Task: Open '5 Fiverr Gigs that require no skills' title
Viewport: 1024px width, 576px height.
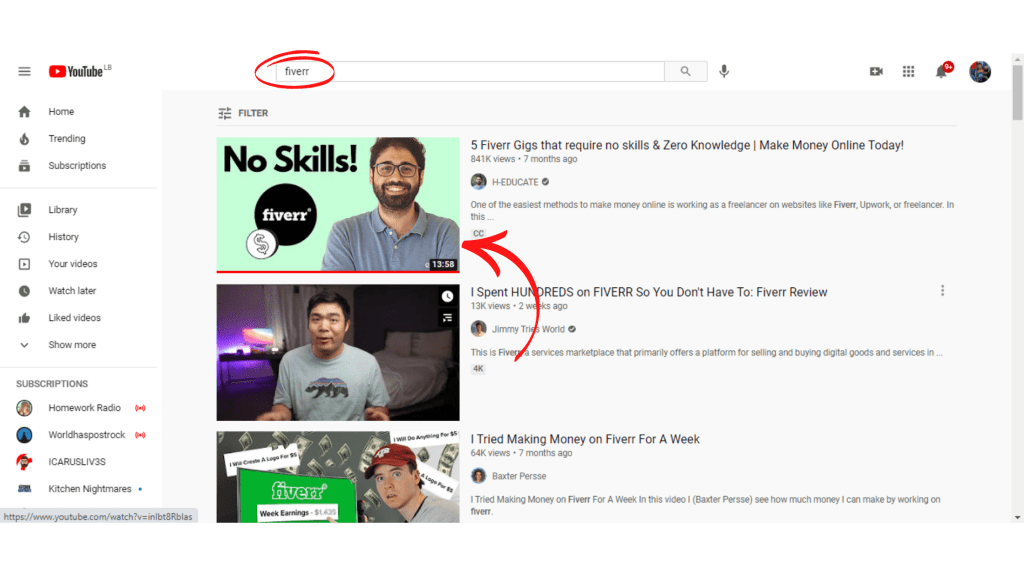Action: point(687,145)
